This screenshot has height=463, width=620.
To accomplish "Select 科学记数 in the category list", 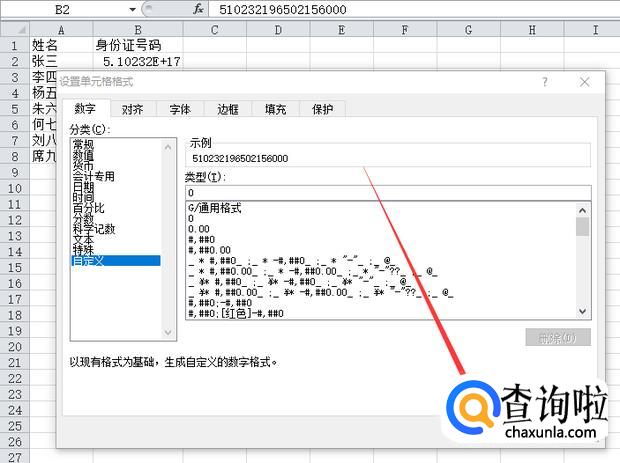I will point(94,229).
